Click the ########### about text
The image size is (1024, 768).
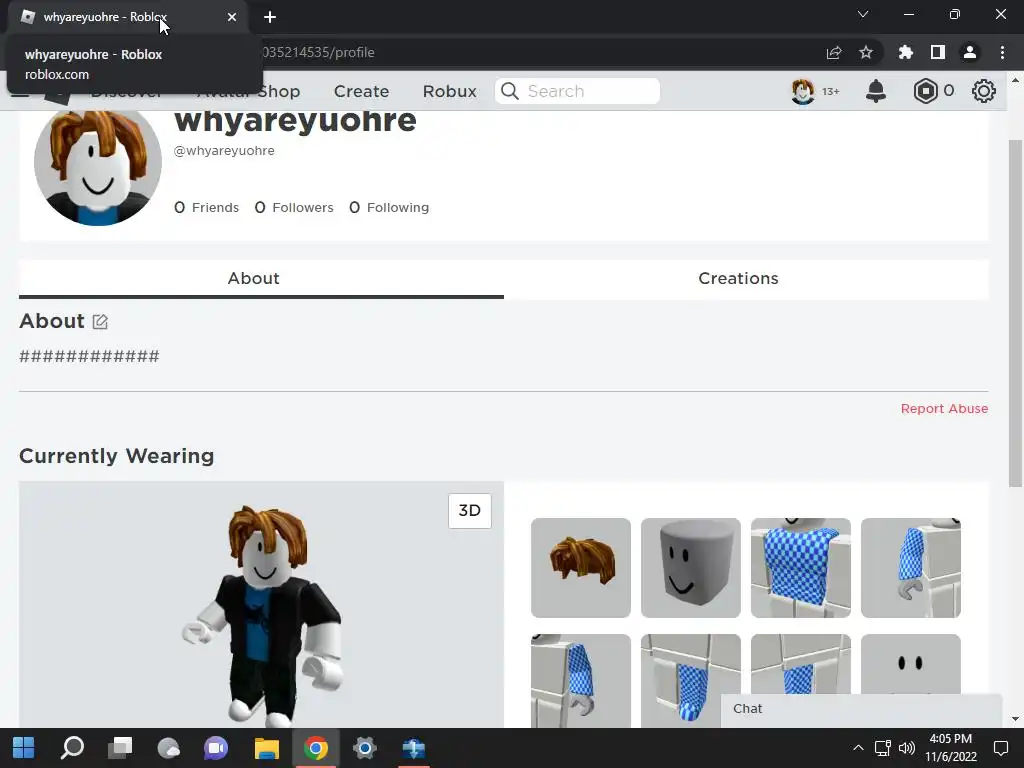(89, 357)
